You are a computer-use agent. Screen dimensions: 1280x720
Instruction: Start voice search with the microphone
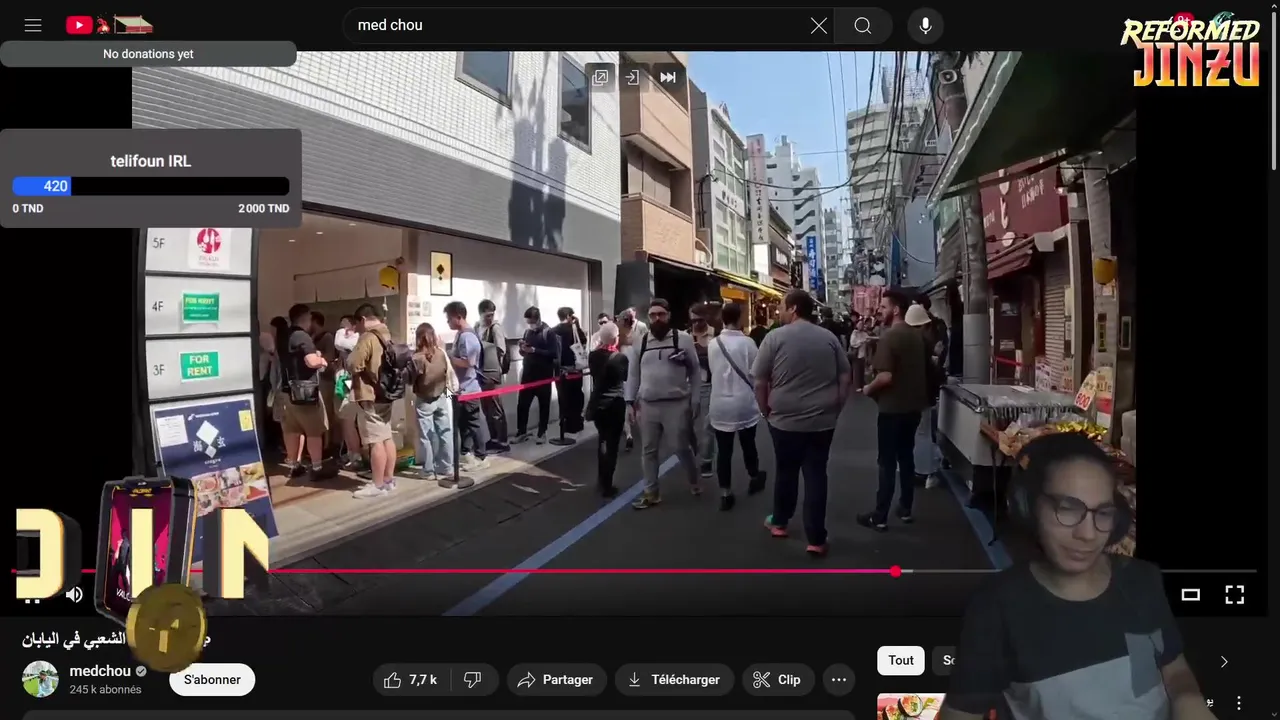tap(925, 25)
